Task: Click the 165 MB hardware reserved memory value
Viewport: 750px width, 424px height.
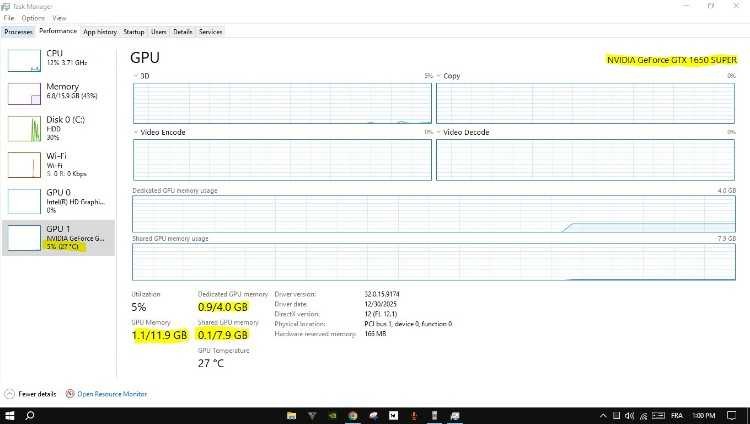Action: [375, 334]
